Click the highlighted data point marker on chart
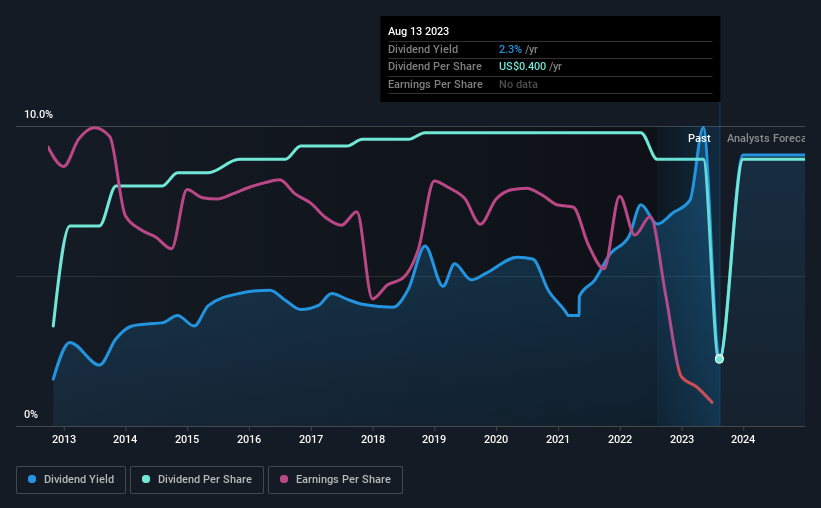The image size is (821, 508). point(719,359)
